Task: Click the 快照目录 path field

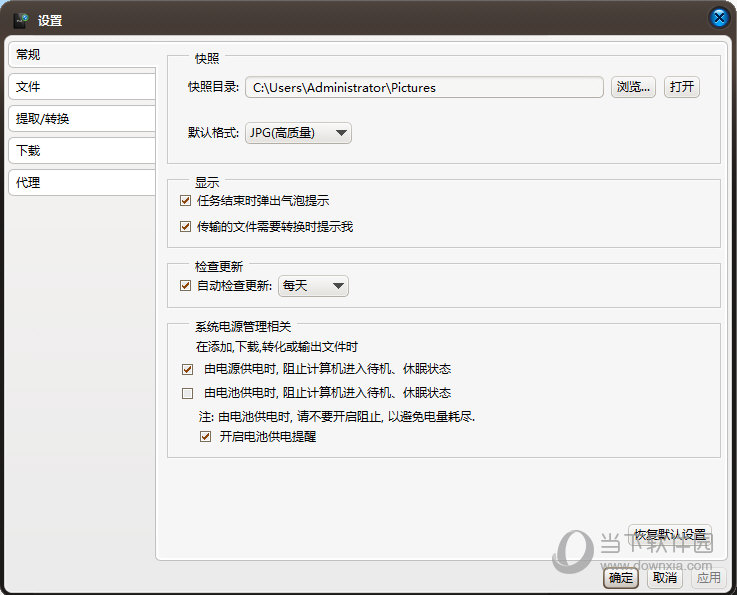Action: pyautogui.click(x=424, y=87)
